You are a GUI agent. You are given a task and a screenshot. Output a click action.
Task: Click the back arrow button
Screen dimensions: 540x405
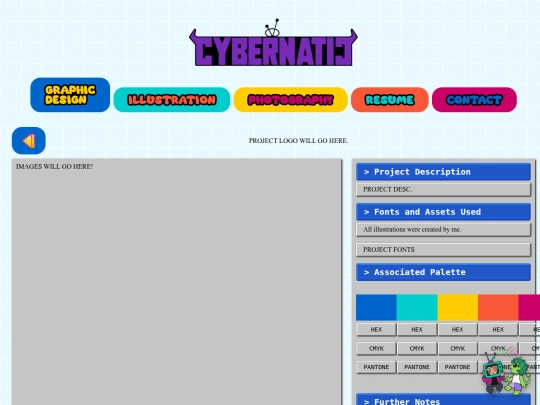29,141
